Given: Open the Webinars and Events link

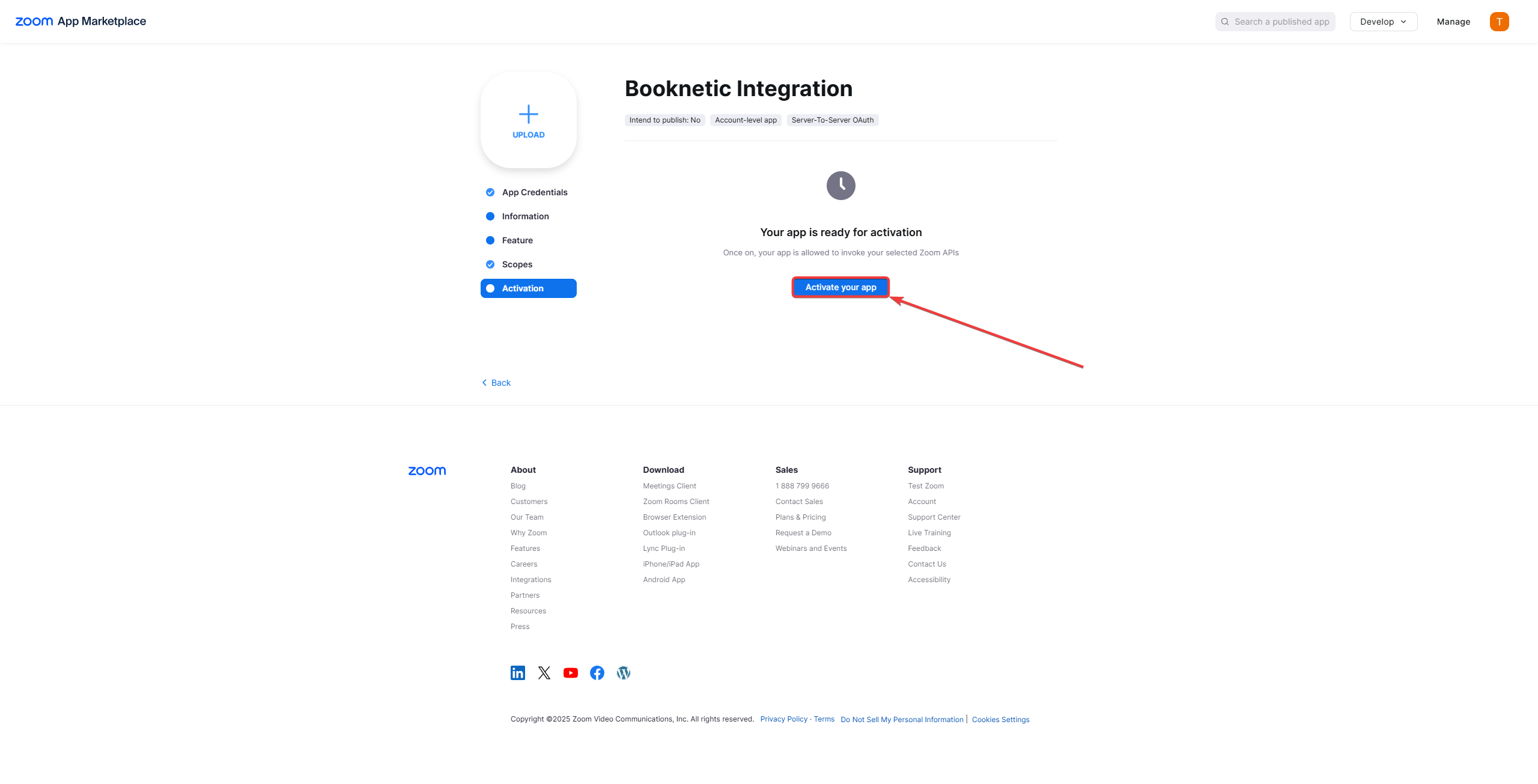Looking at the screenshot, I should 811,548.
